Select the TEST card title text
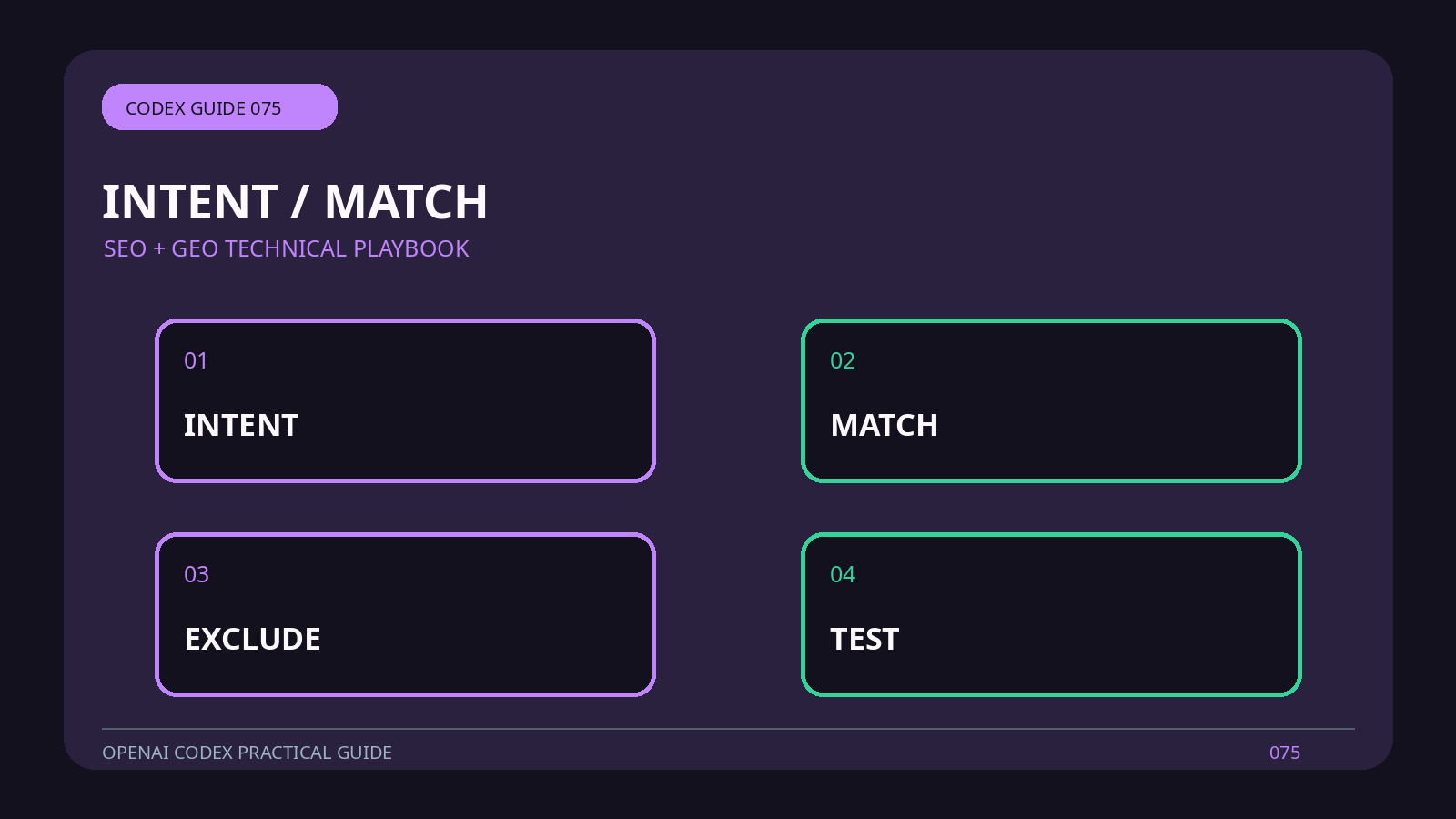 click(x=864, y=639)
